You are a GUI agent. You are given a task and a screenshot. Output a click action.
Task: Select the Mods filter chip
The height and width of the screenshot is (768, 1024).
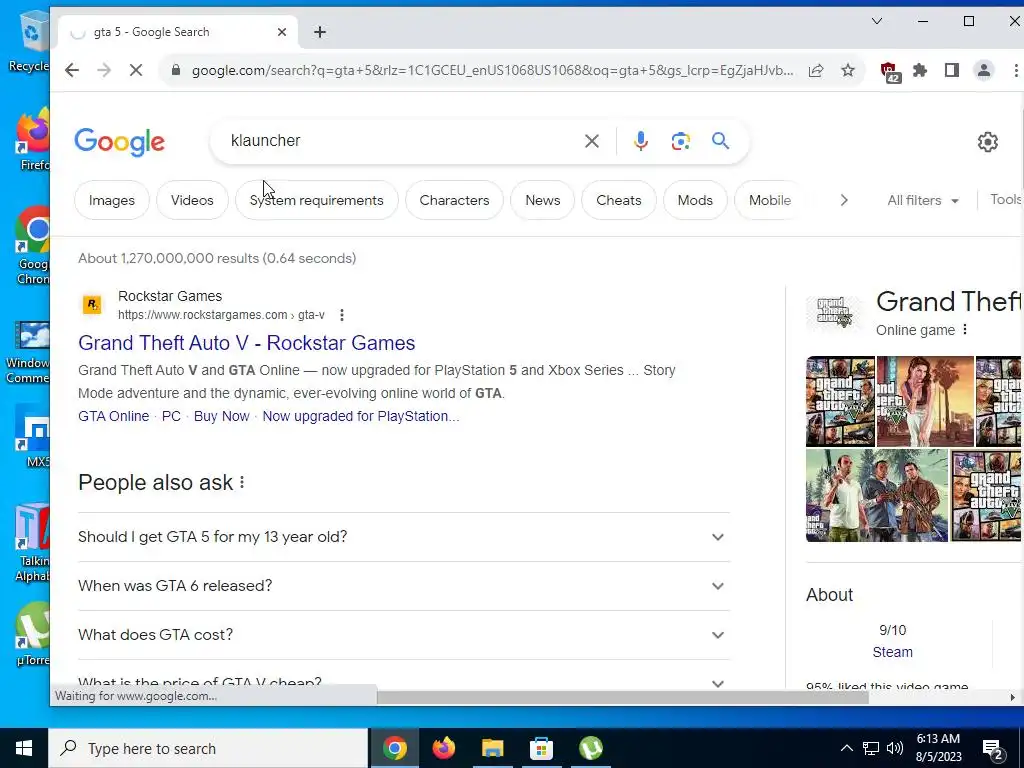[695, 200]
